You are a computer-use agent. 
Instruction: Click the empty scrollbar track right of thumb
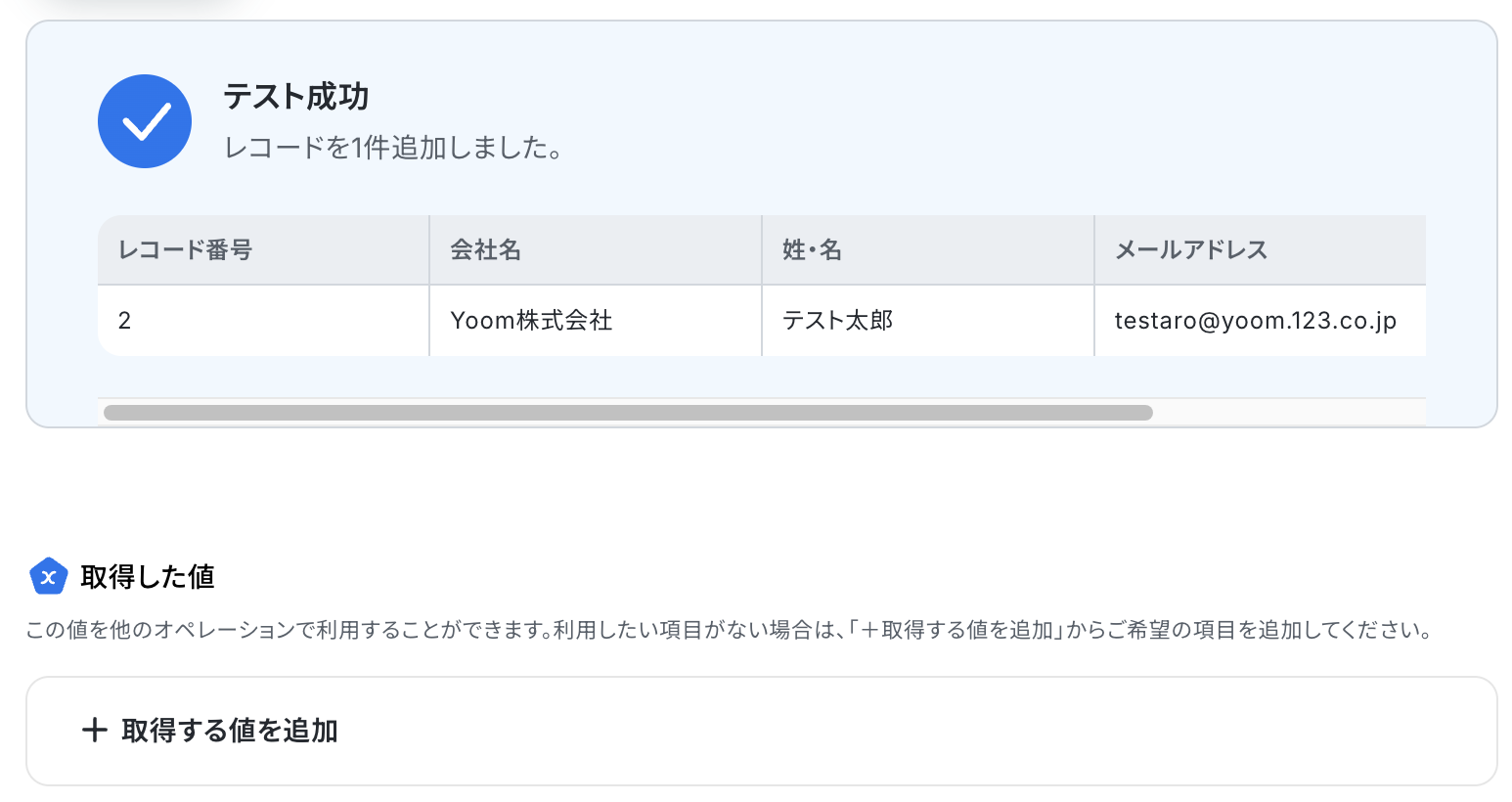pos(1289,413)
